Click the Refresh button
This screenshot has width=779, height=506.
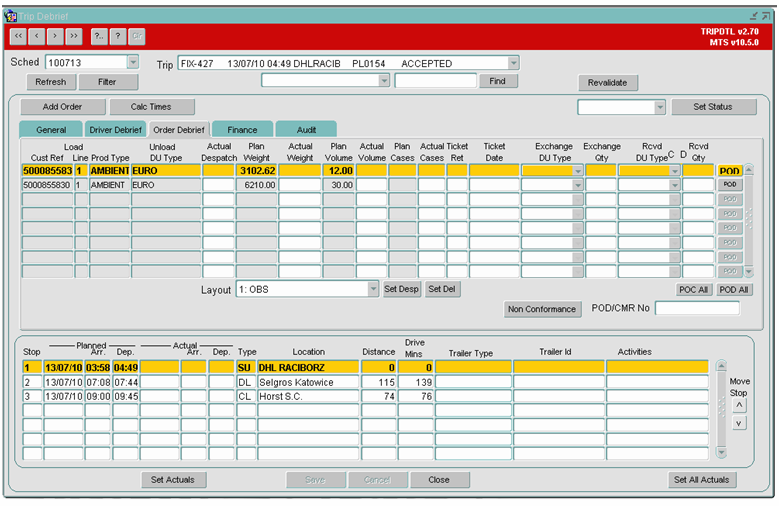coord(50,82)
